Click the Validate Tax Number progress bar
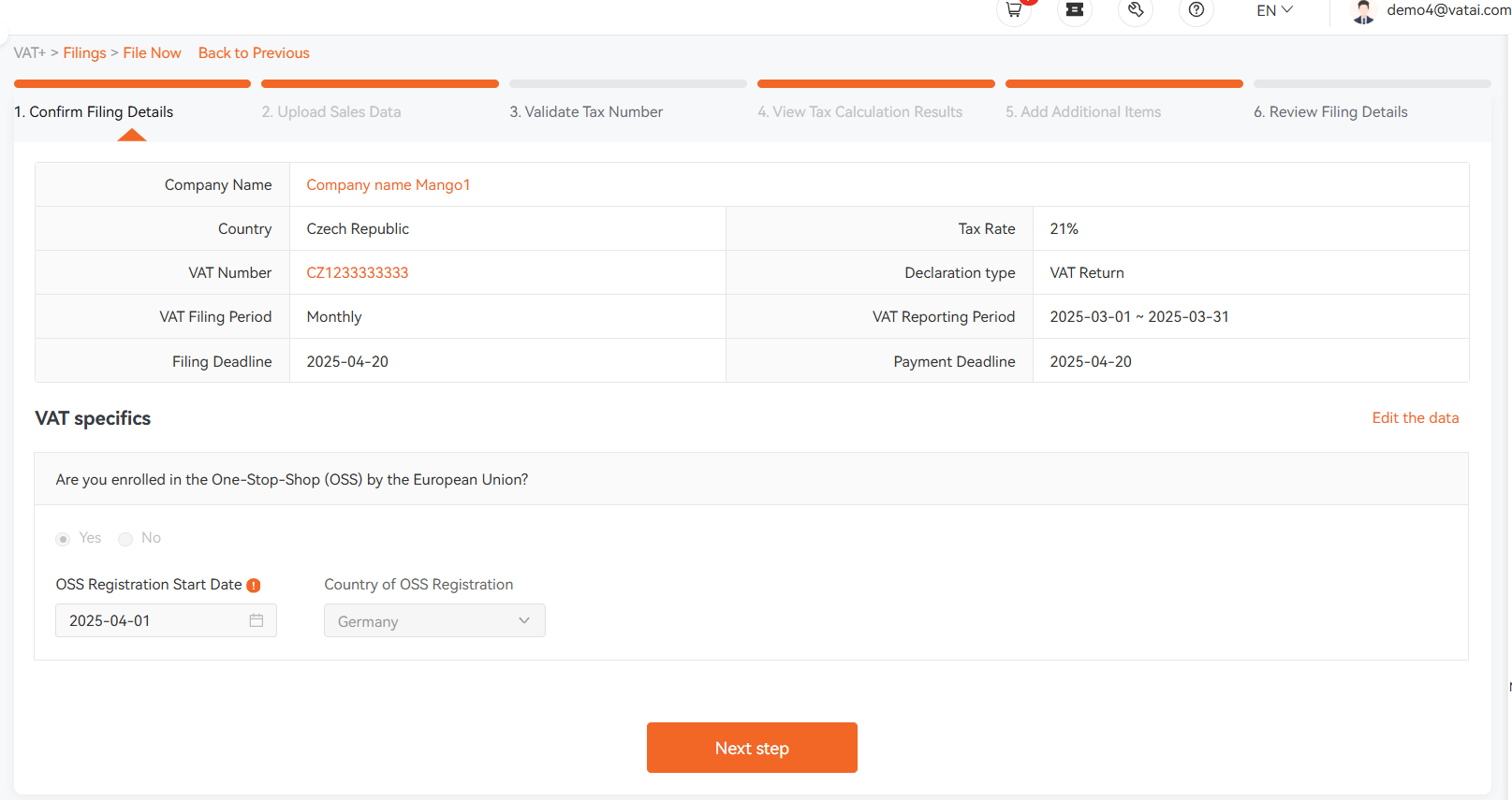The height and width of the screenshot is (800, 1512). click(628, 84)
